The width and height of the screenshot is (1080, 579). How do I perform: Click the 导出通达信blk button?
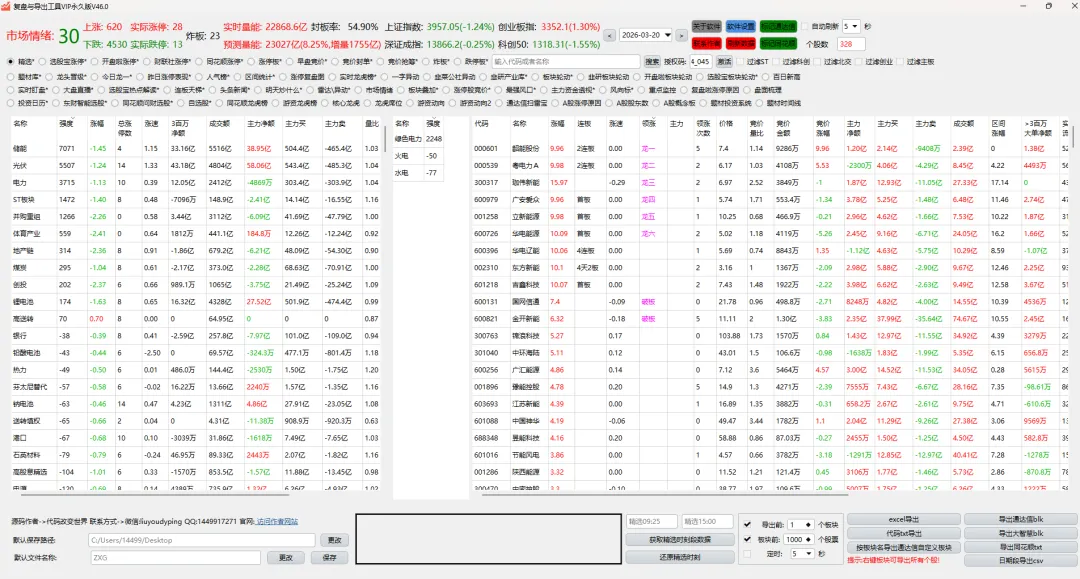pyautogui.click(x=1020, y=519)
